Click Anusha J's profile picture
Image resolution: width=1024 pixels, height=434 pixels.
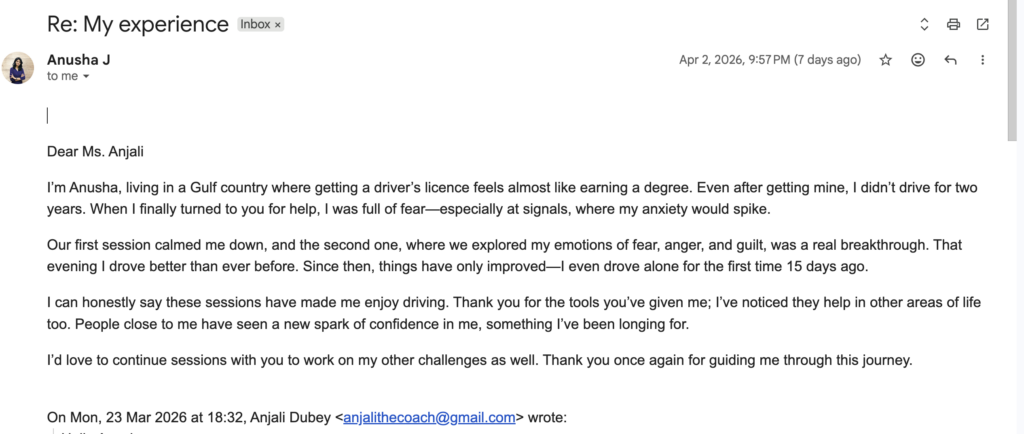point(18,68)
